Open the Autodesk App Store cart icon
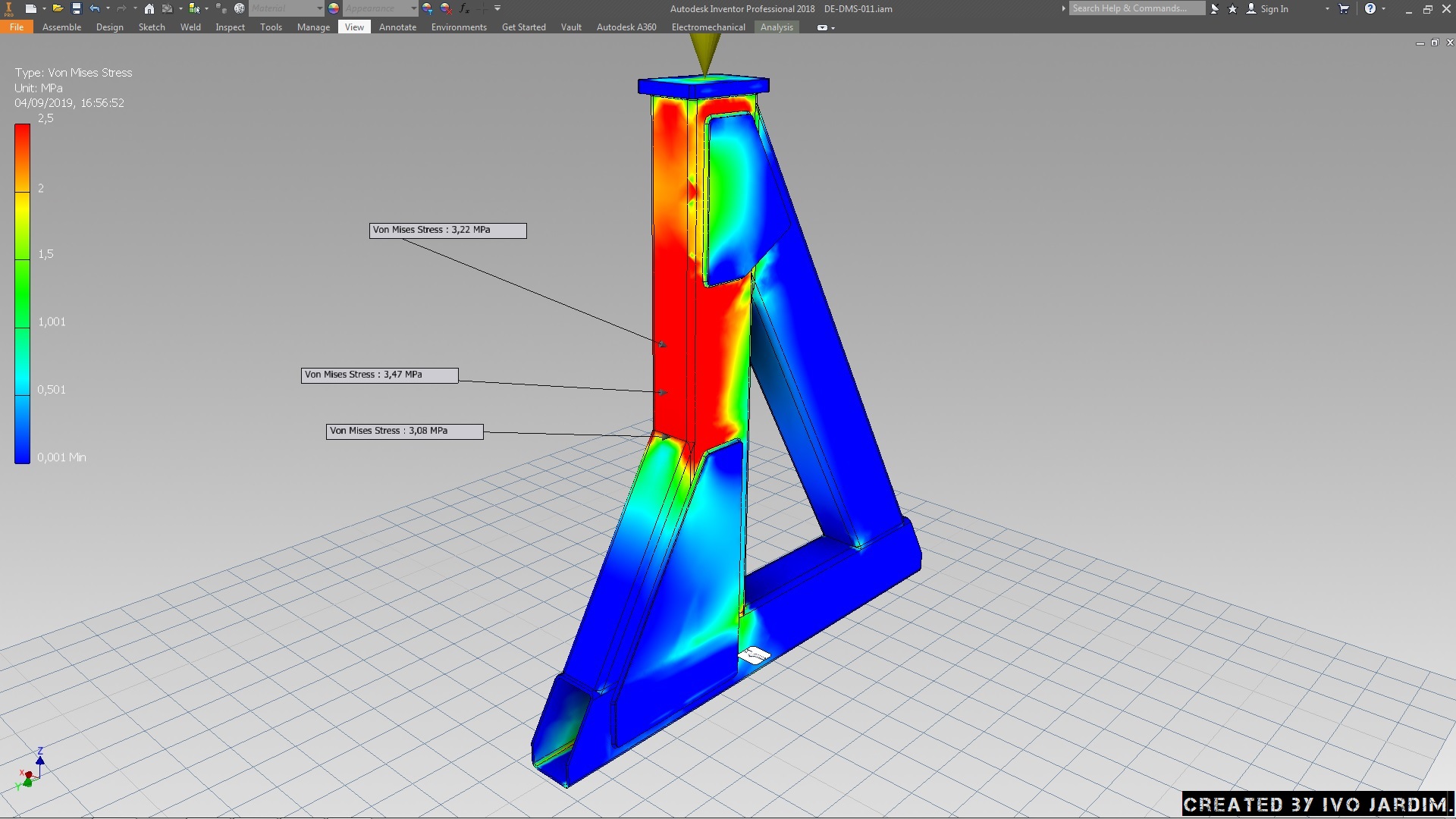 point(1344,8)
